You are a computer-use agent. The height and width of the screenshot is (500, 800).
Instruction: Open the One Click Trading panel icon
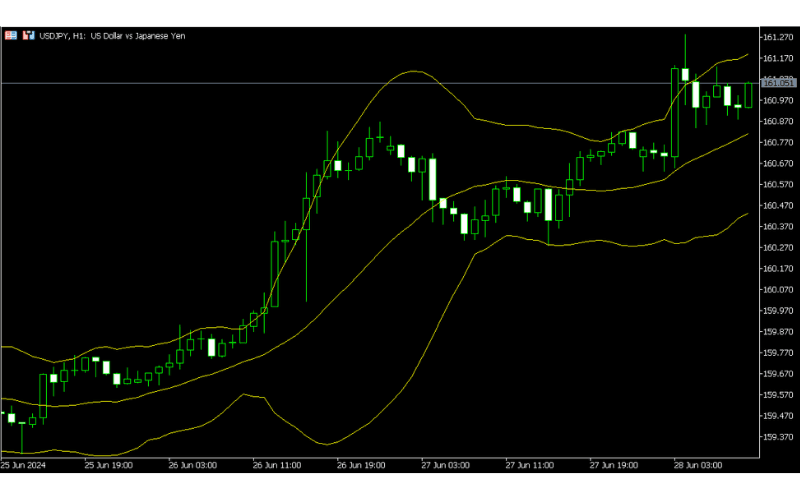tap(11, 36)
